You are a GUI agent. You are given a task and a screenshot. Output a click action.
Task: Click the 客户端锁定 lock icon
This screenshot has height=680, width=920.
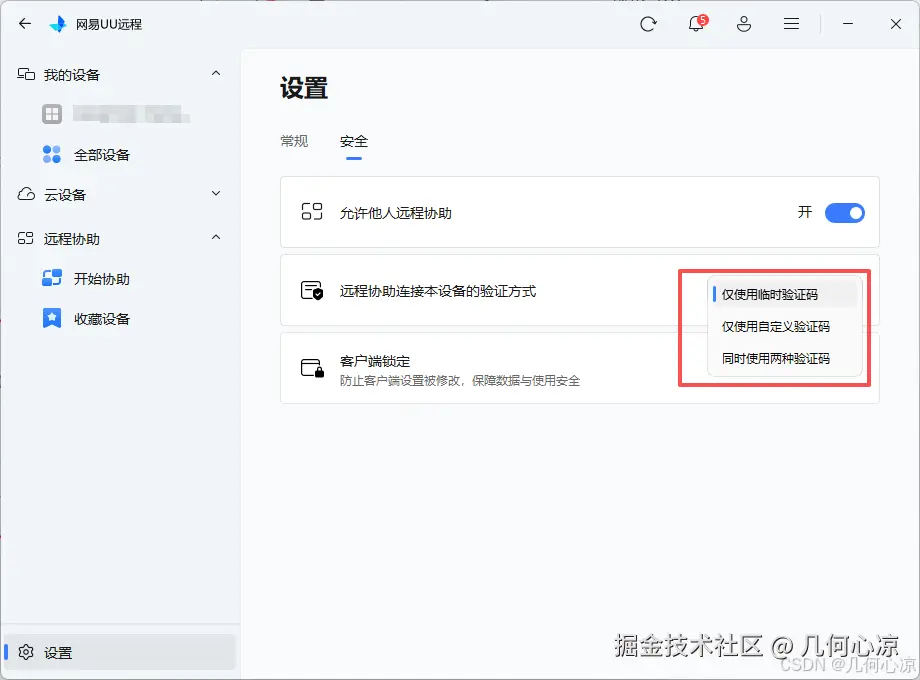click(312, 368)
